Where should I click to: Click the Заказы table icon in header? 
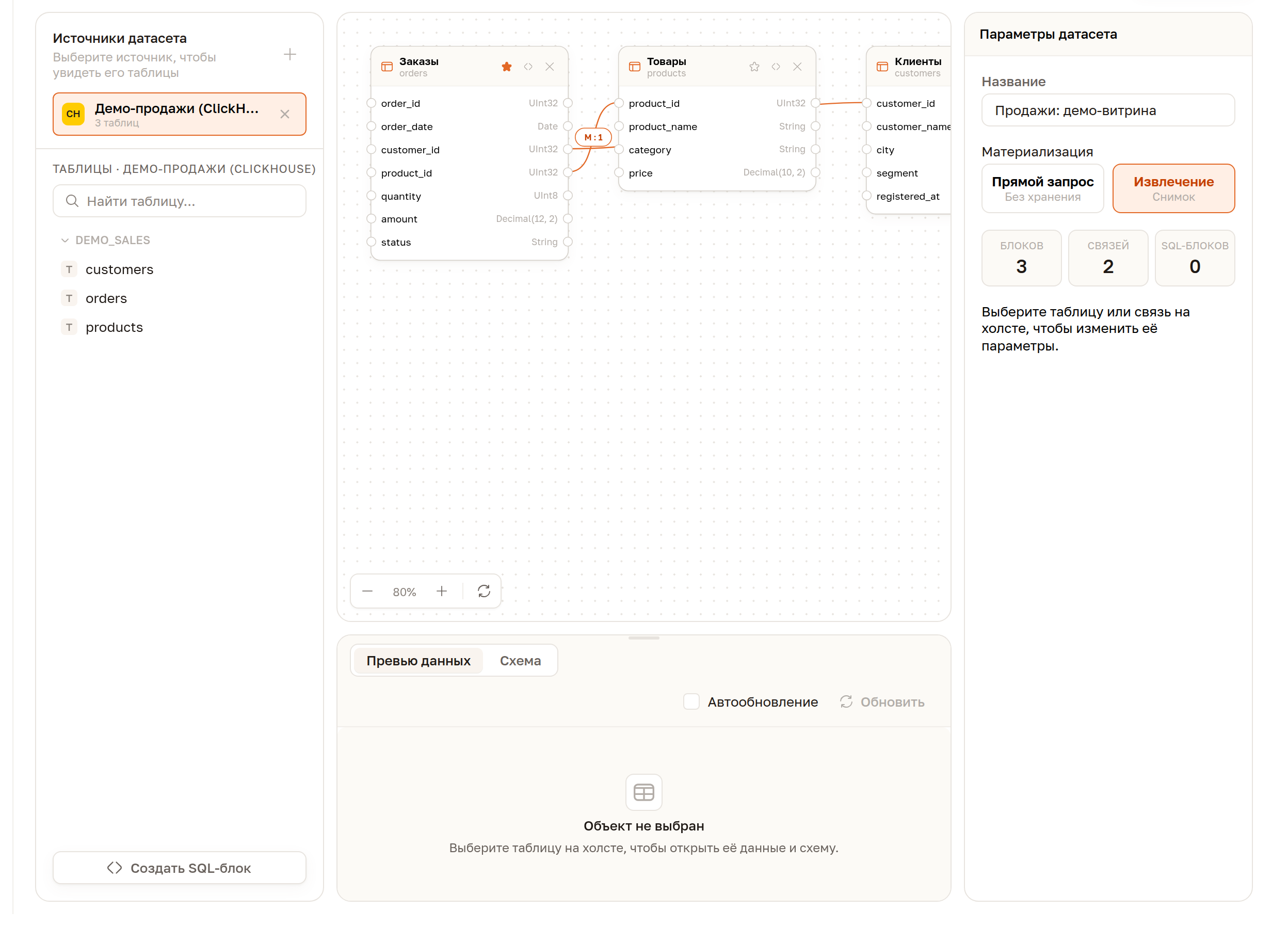[387, 67]
